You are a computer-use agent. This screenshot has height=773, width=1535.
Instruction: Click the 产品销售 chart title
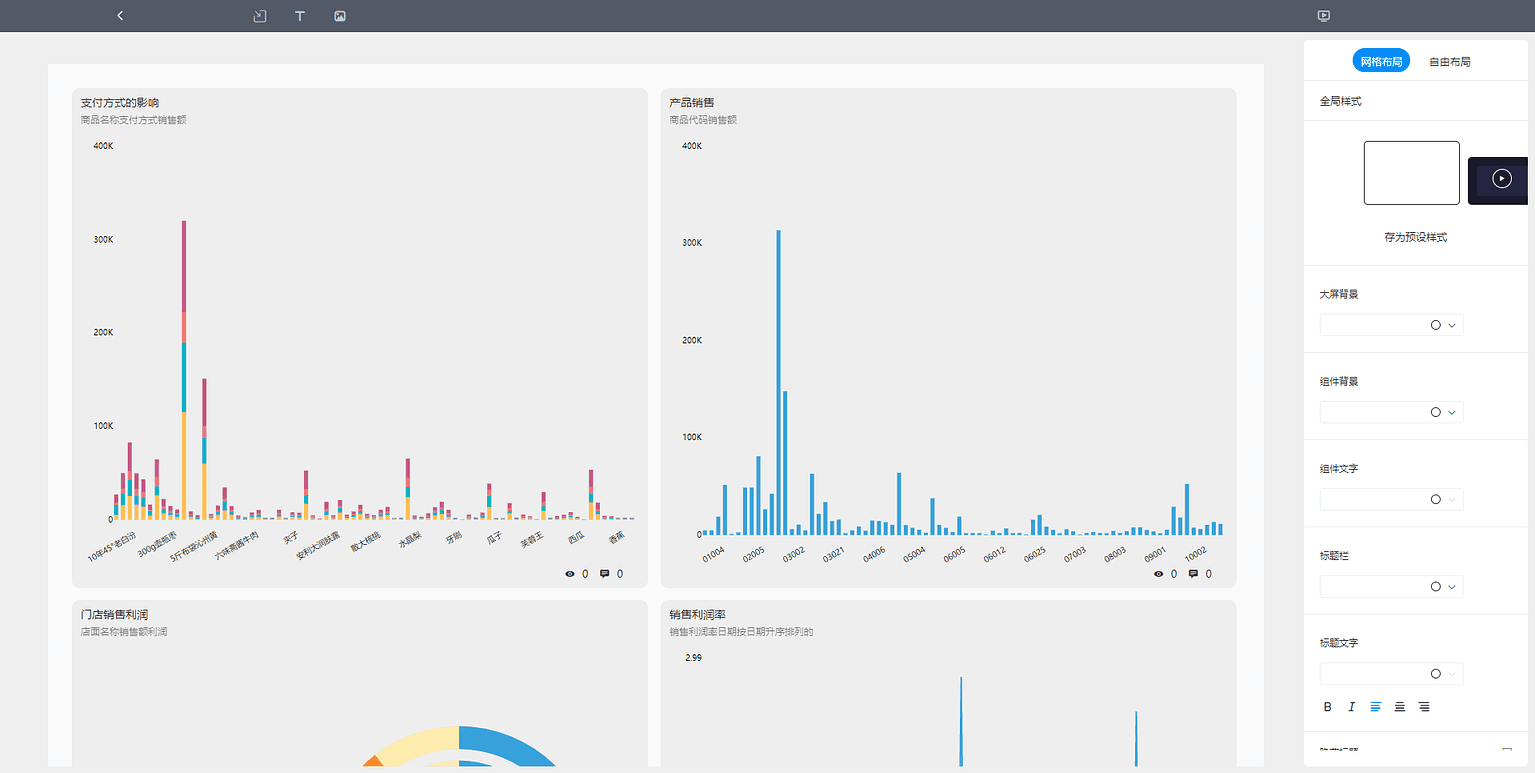pos(692,102)
